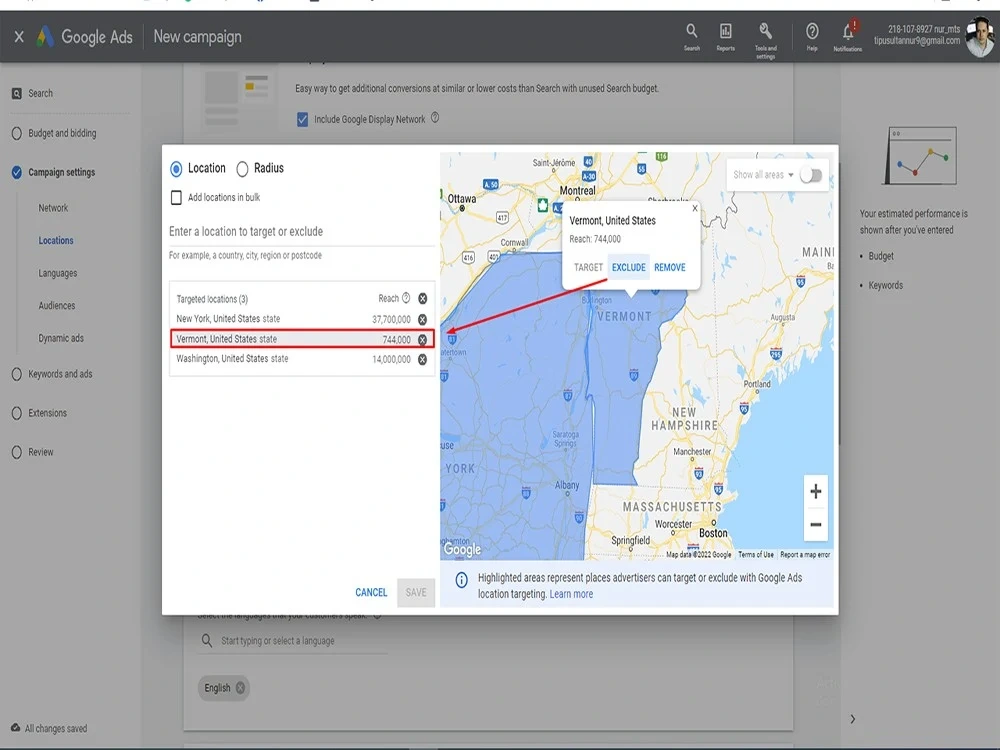The image size is (1000, 750).
Task: Select the Location radio button
Action: pyautogui.click(x=176, y=169)
